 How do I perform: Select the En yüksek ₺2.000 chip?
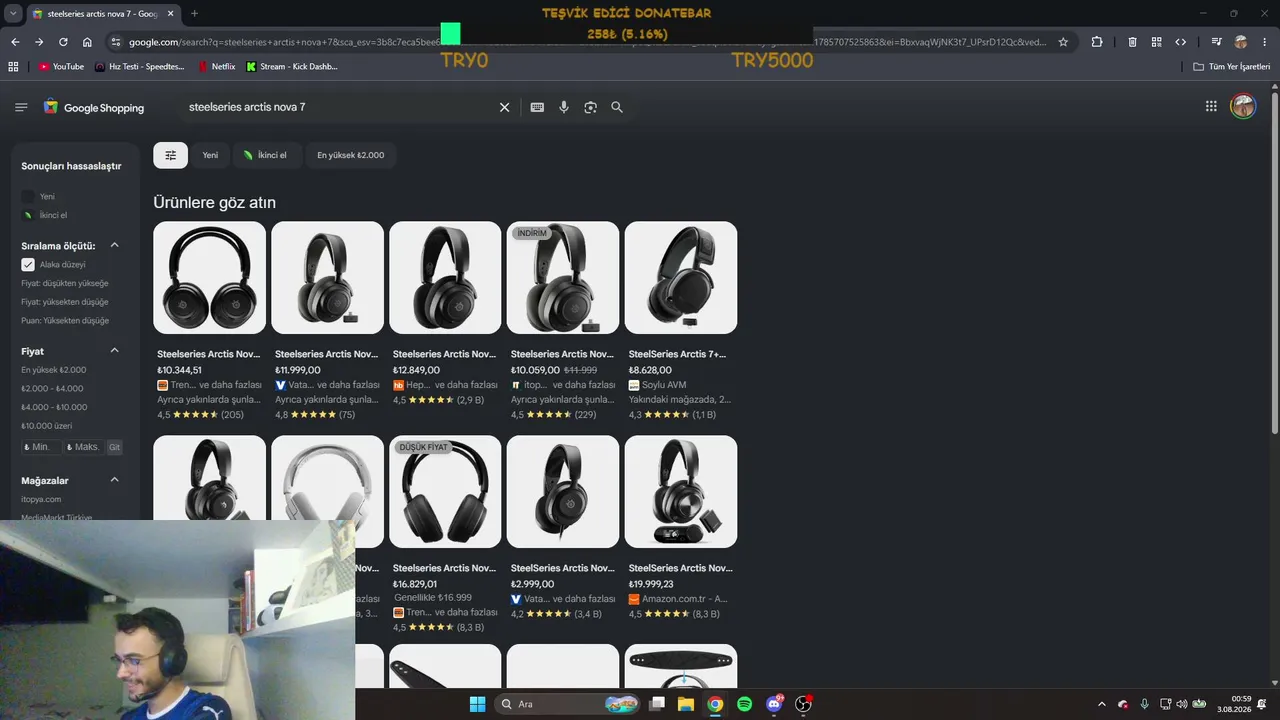(x=350, y=155)
